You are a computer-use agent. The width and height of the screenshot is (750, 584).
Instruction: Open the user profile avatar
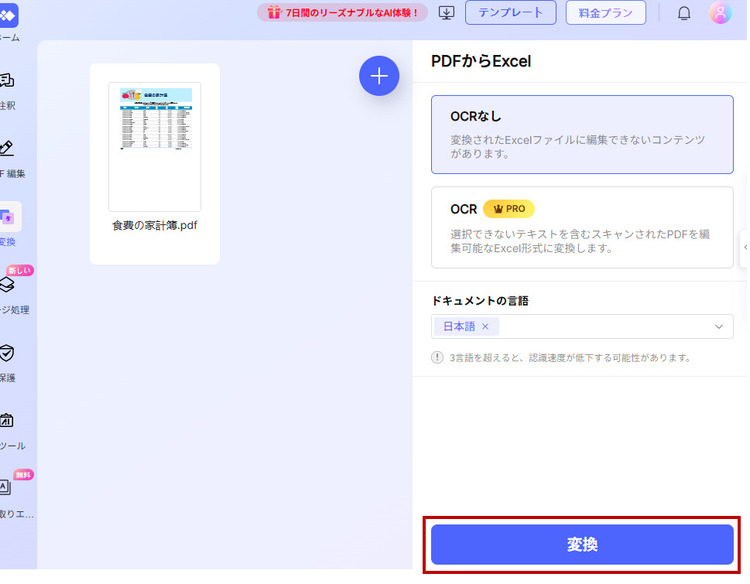(720, 13)
